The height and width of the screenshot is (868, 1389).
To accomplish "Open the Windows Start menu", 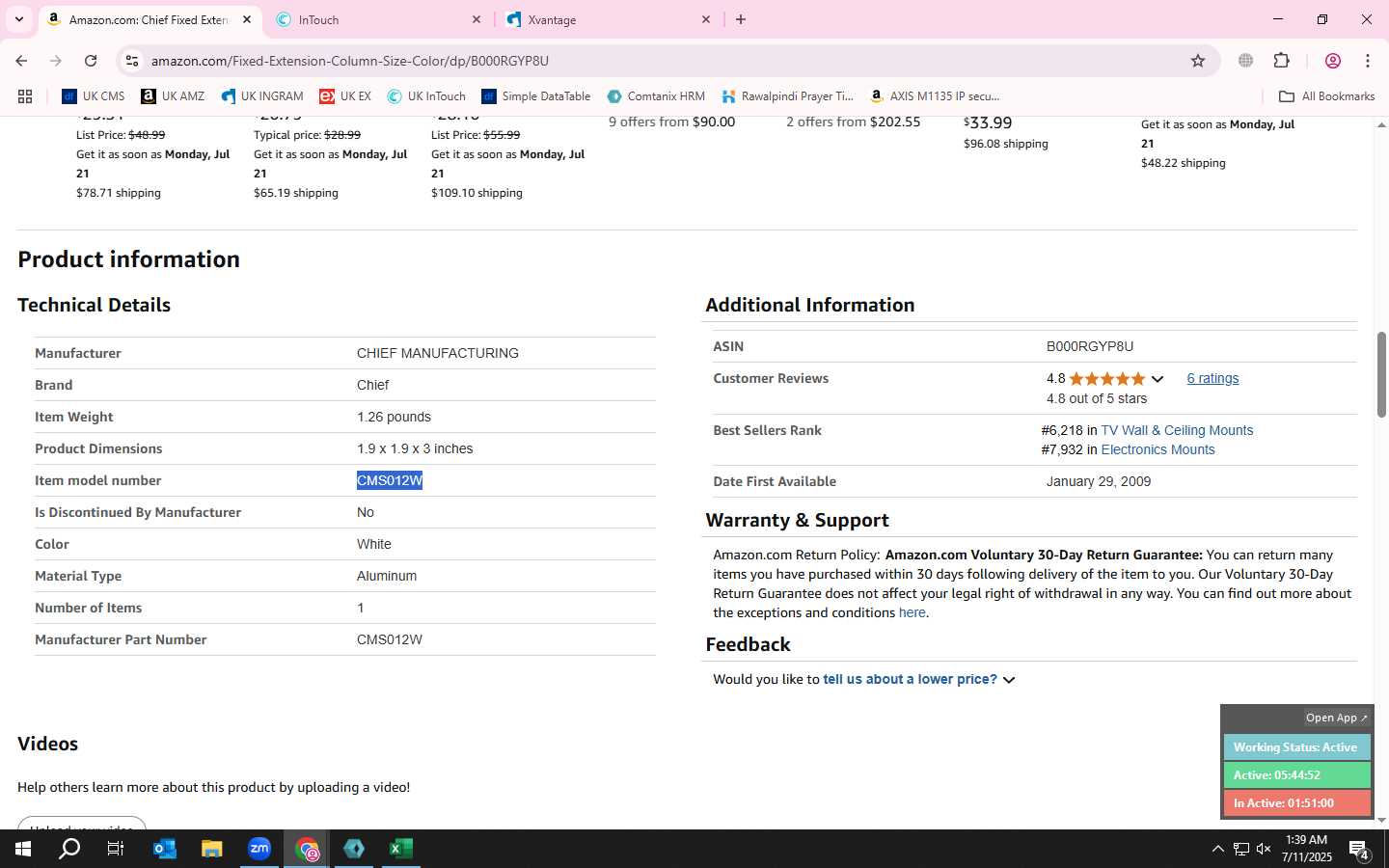I will (22, 849).
